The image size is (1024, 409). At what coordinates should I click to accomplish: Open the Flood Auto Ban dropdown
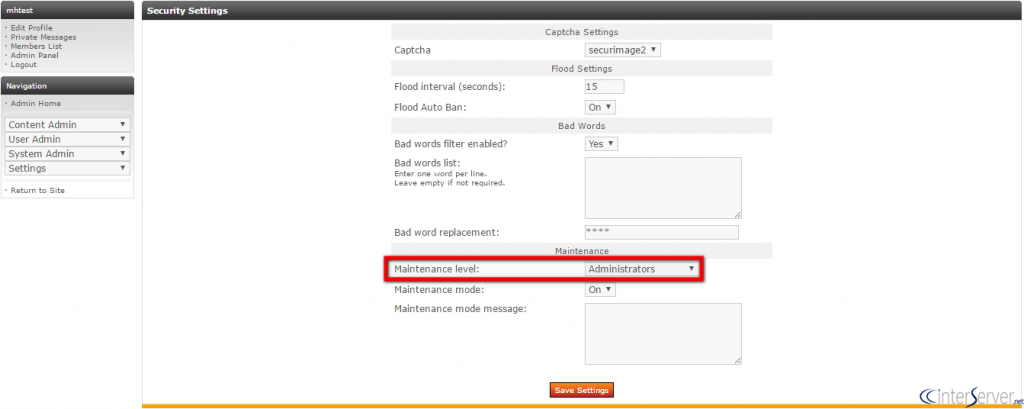click(600, 107)
